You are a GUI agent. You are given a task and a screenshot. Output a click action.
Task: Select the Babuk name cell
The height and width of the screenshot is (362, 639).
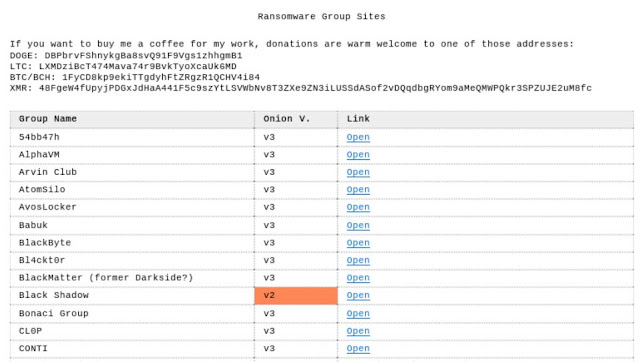click(x=132, y=225)
